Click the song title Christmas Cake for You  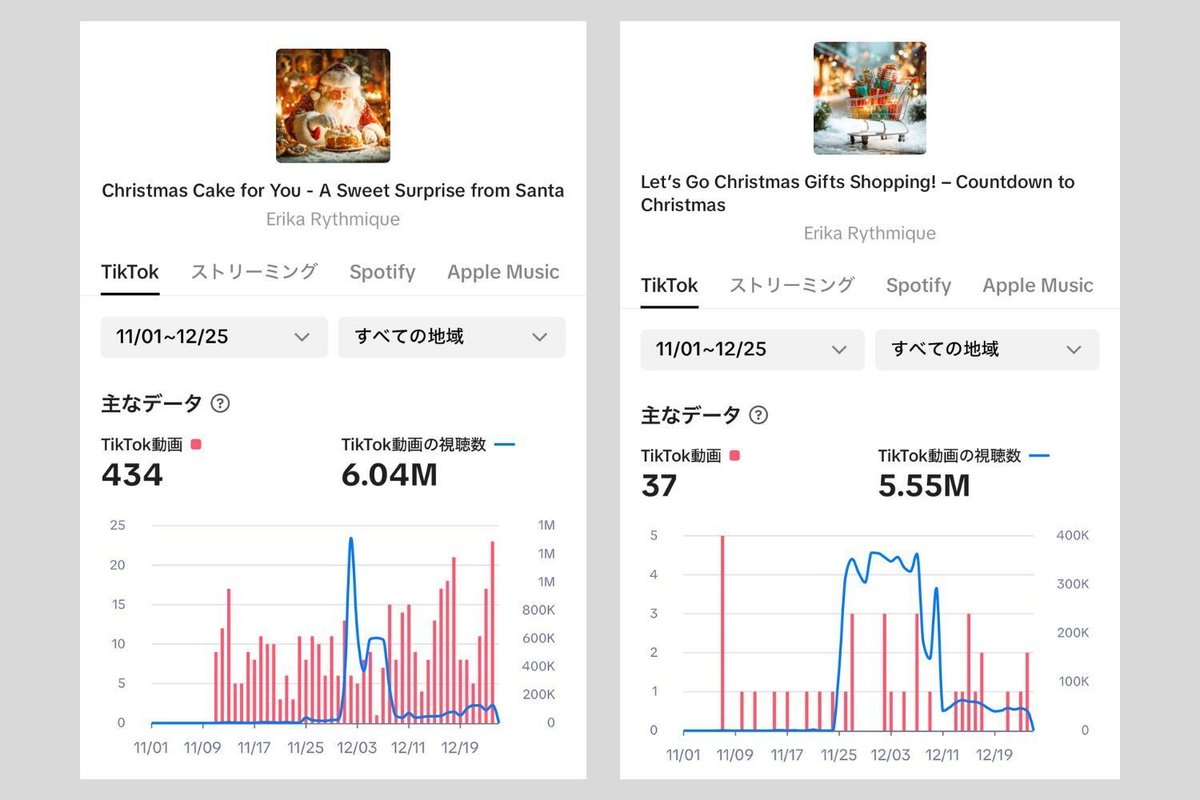coord(332,190)
